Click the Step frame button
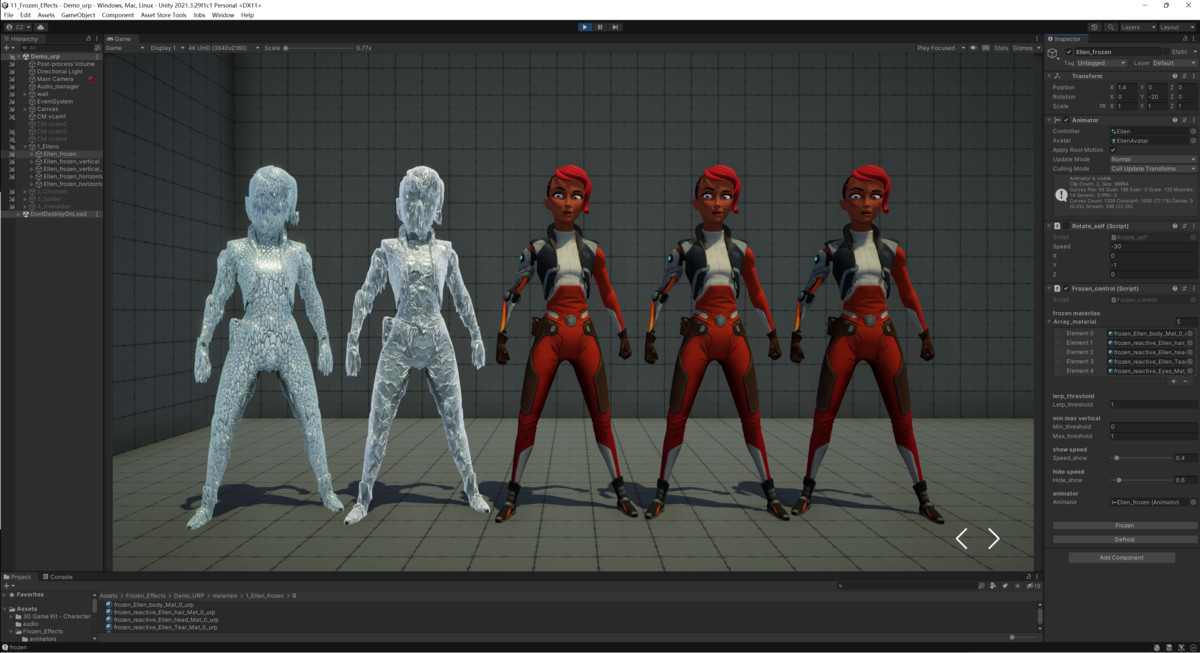Screen dimensions: 1200x653 [x=615, y=27]
